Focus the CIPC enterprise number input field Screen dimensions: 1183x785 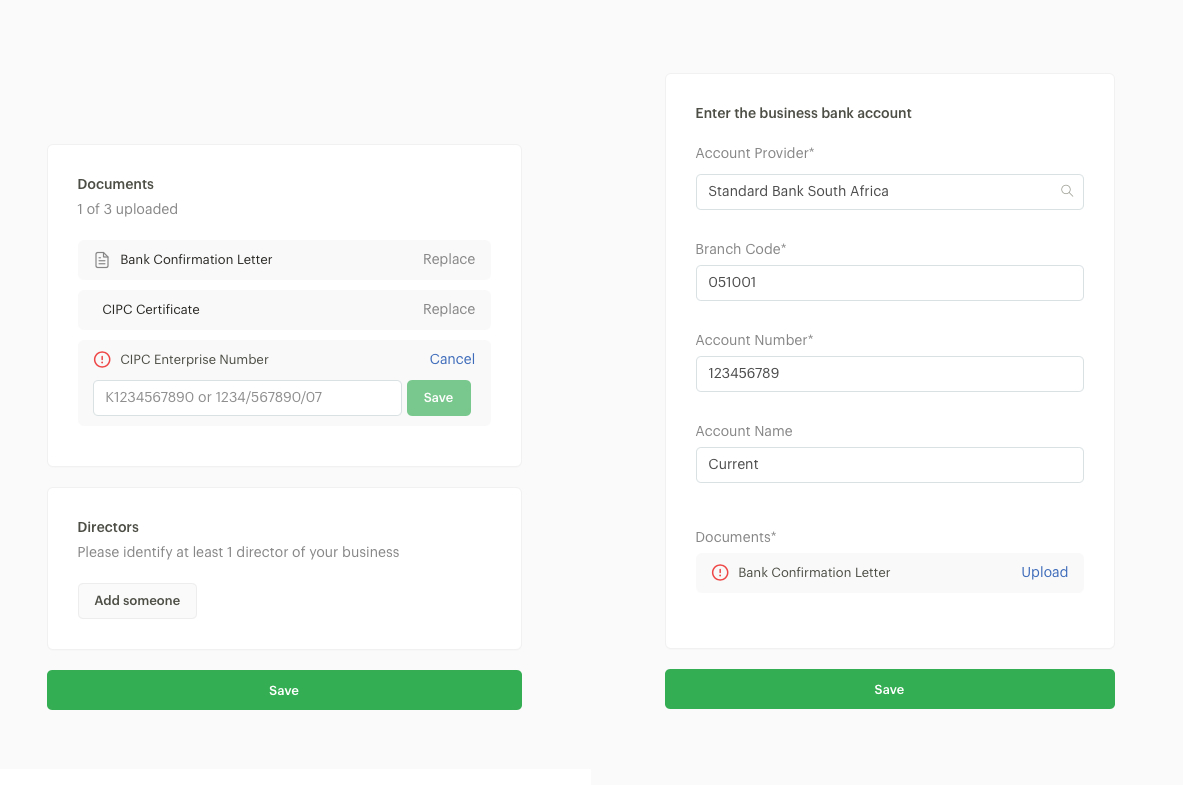[247, 398]
